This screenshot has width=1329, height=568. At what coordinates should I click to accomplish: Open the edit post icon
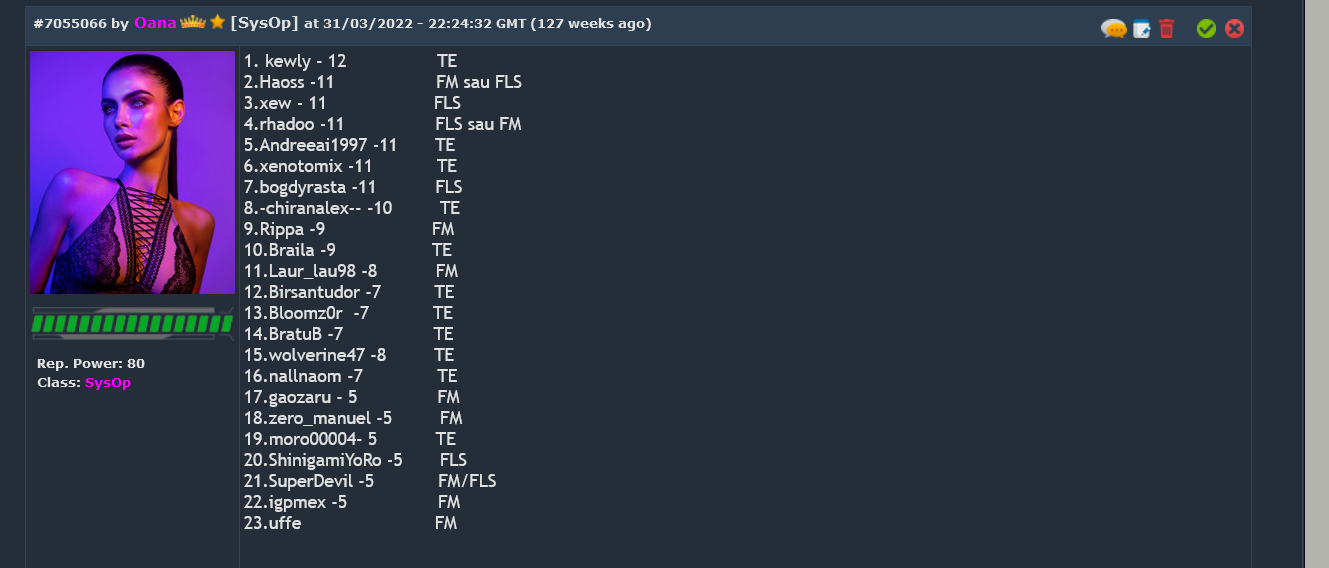pyautogui.click(x=1141, y=29)
